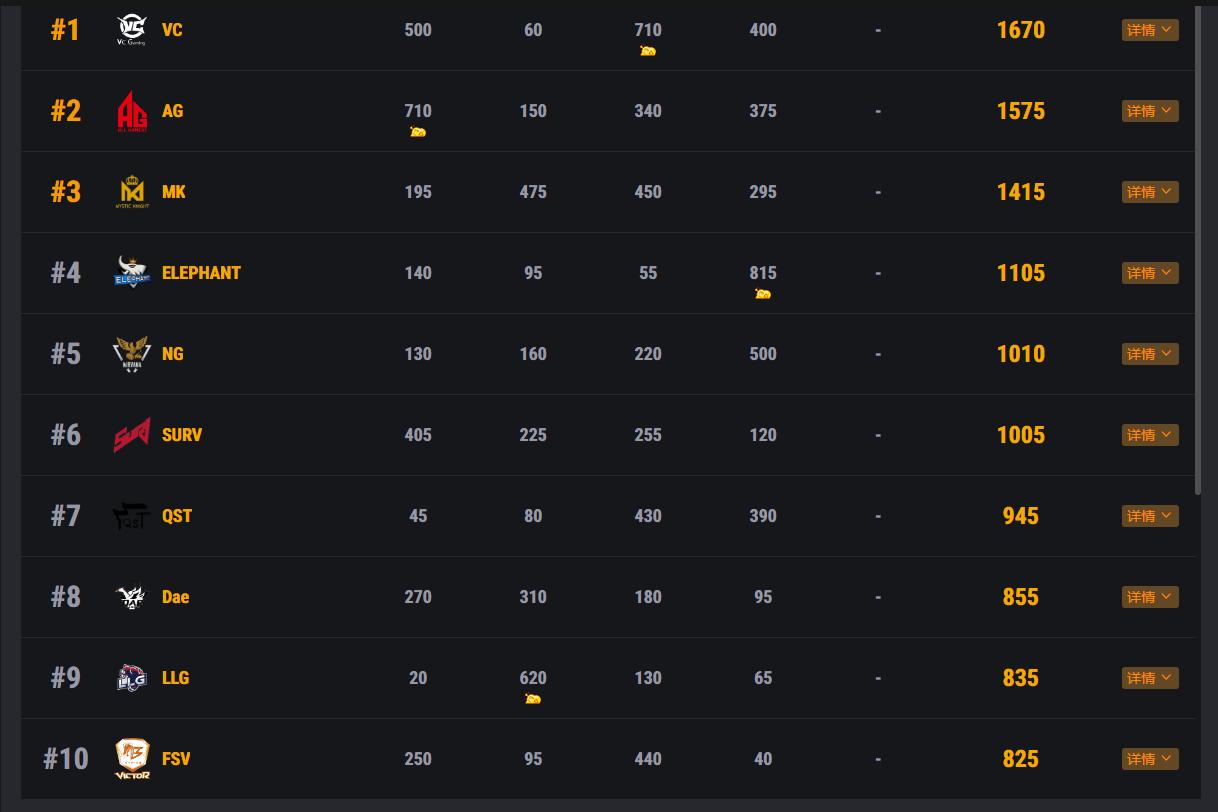Viewport: 1218px width, 812px height.
Task: Click the ELEPHANT team logo
Action: click(x=131, y=272)
